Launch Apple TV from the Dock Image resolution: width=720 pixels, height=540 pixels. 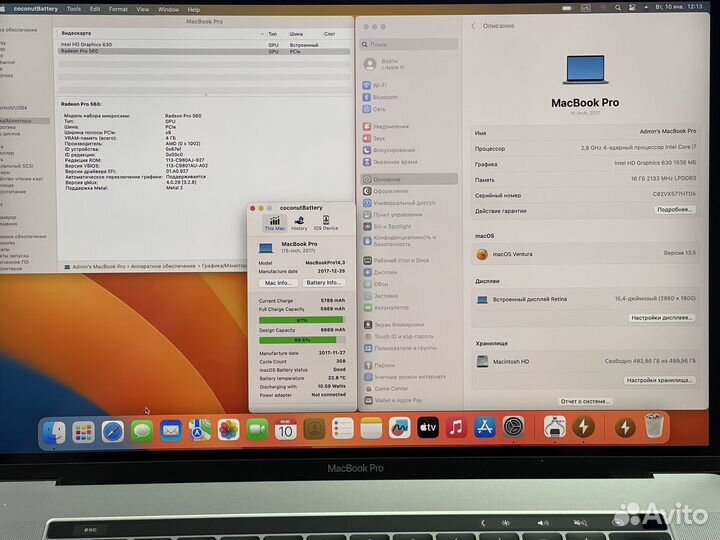pos(428,428)
